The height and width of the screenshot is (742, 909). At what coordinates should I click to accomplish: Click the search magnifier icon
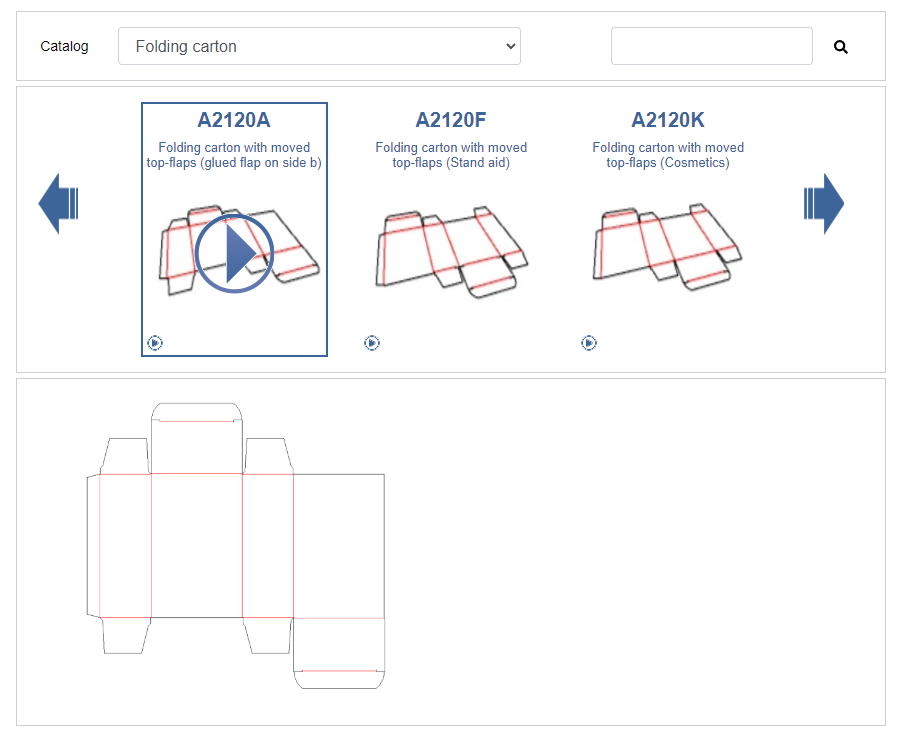[x=841, y=47]
